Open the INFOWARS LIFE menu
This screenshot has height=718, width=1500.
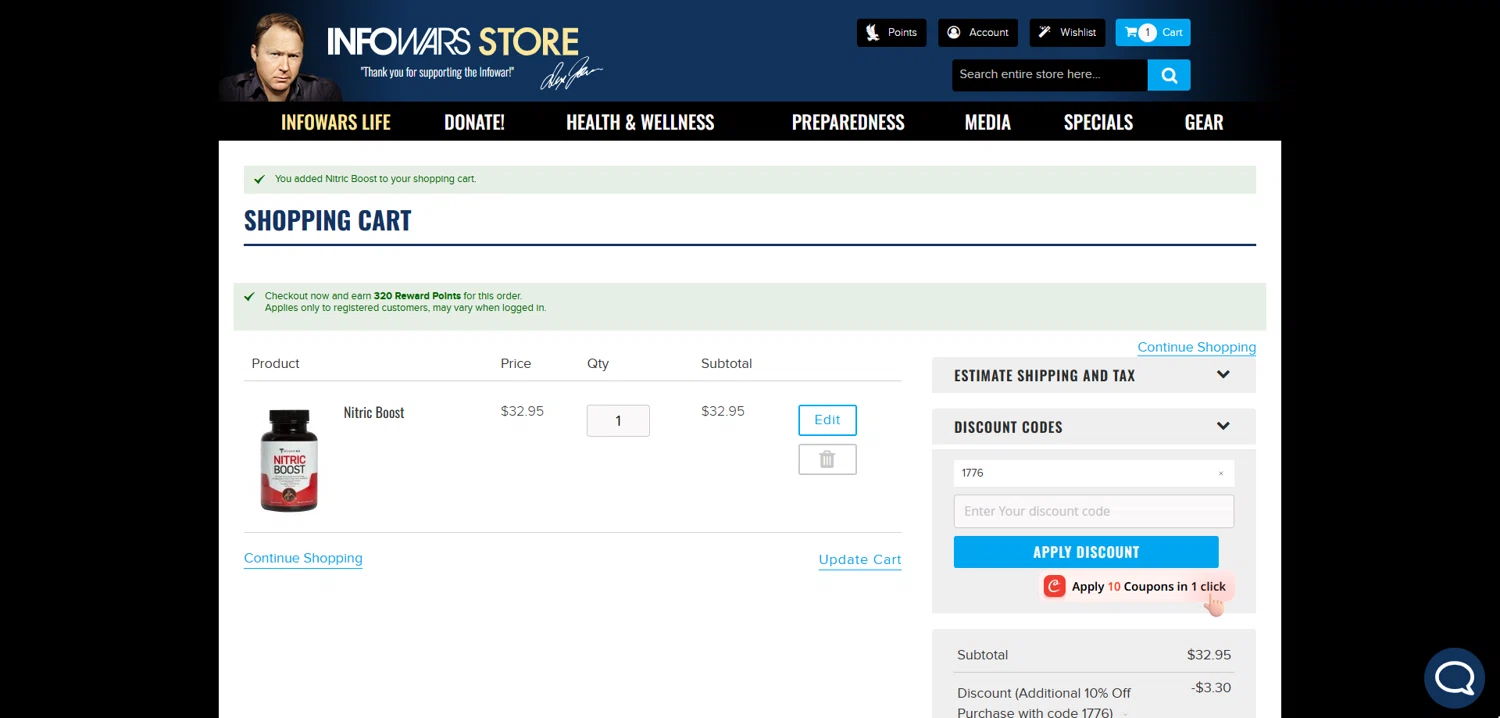[336, 122]
